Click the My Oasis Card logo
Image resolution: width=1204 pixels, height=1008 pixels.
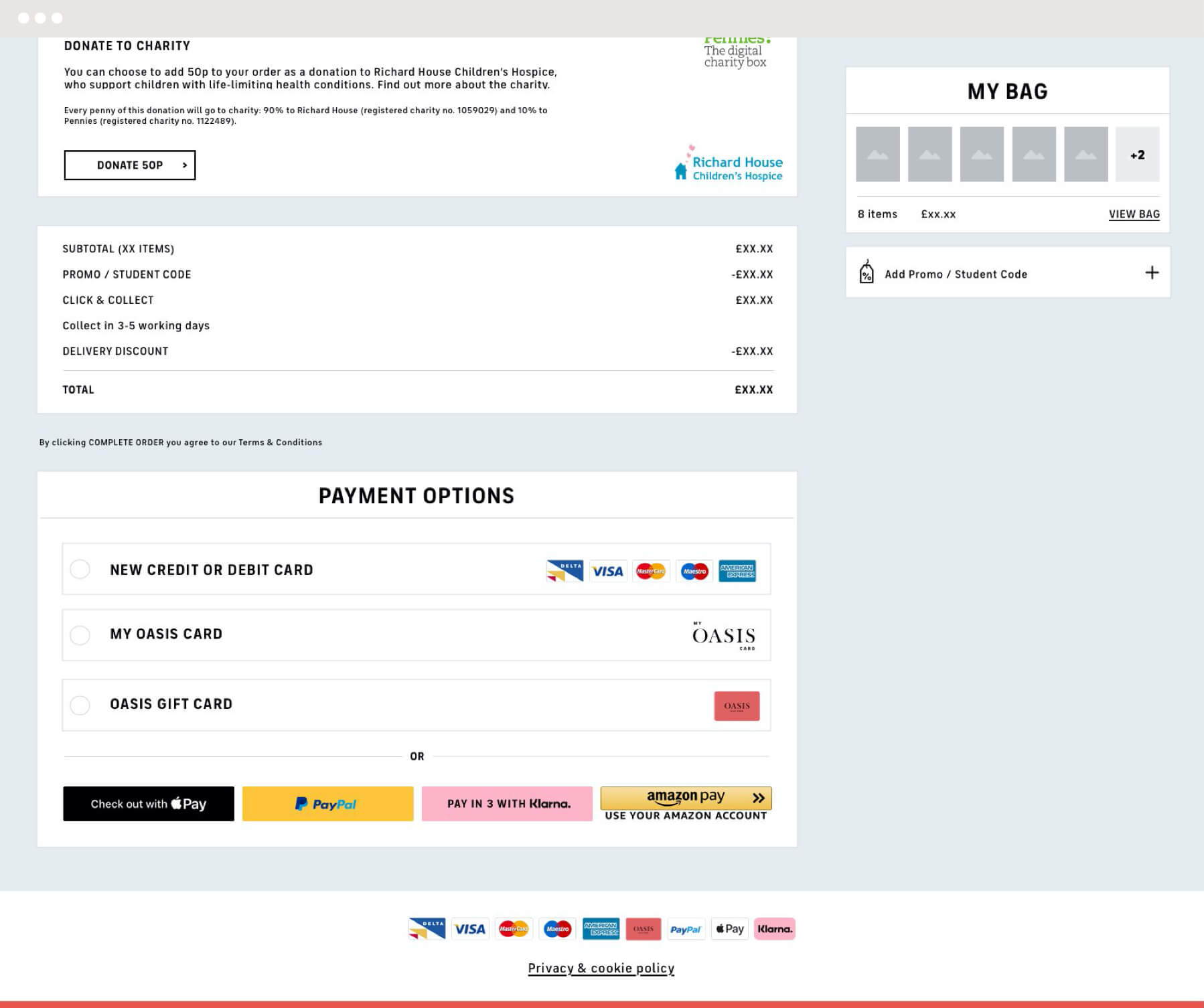pyautogui.click(x=724, y=635)
